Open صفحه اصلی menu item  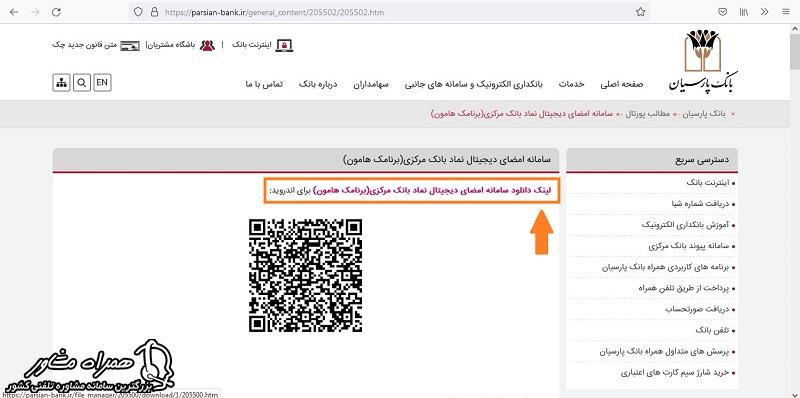coord(621,84)
